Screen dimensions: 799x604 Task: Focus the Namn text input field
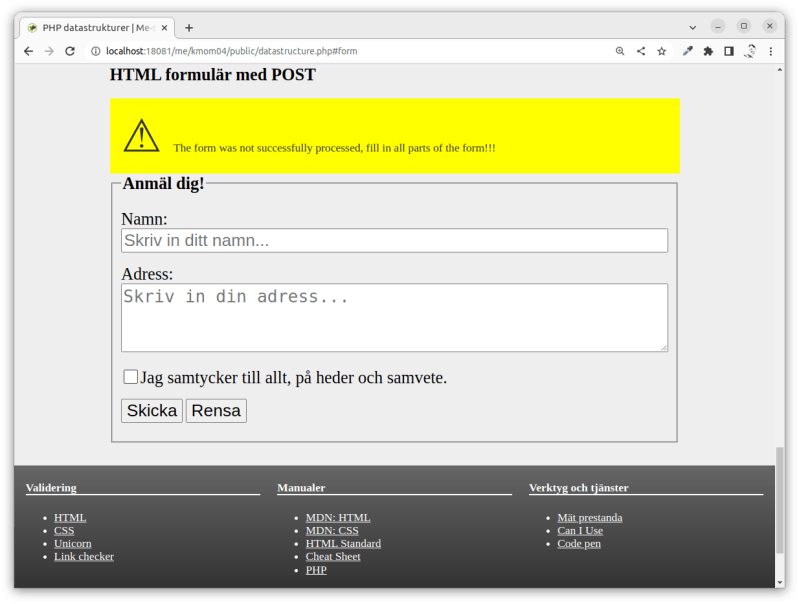[394, 241]
